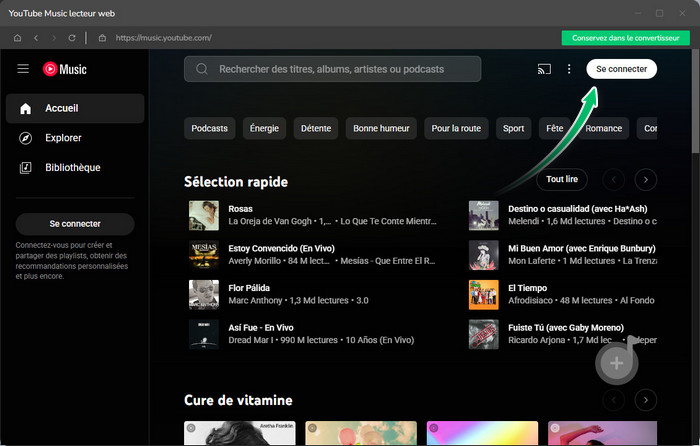Viewport: 700px width, 446px height.
Task: Click the search magnifier icon
Action: click(202, 69)
